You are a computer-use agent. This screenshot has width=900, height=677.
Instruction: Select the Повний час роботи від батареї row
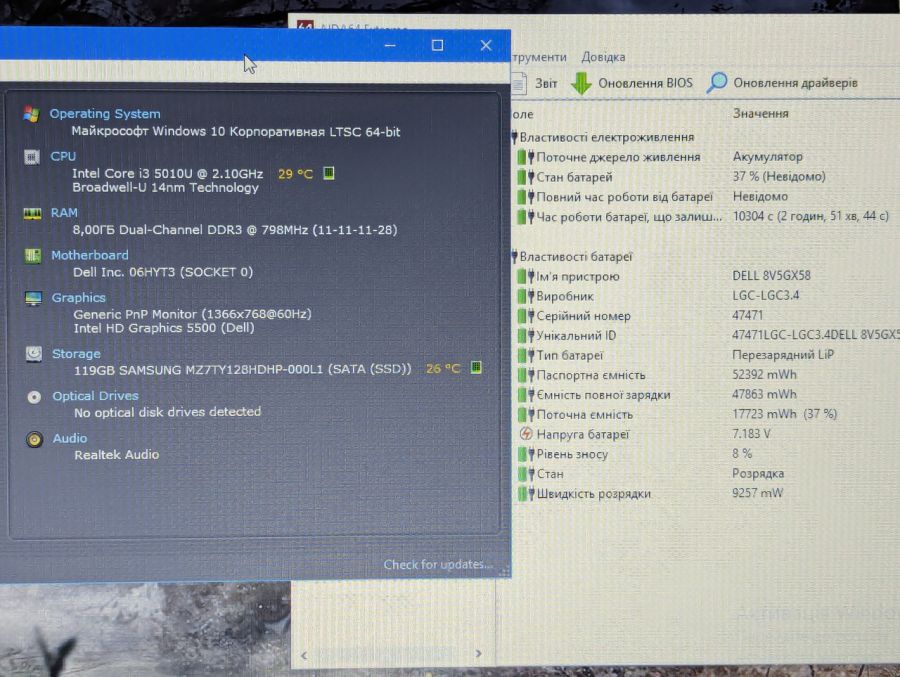[653, 197]
